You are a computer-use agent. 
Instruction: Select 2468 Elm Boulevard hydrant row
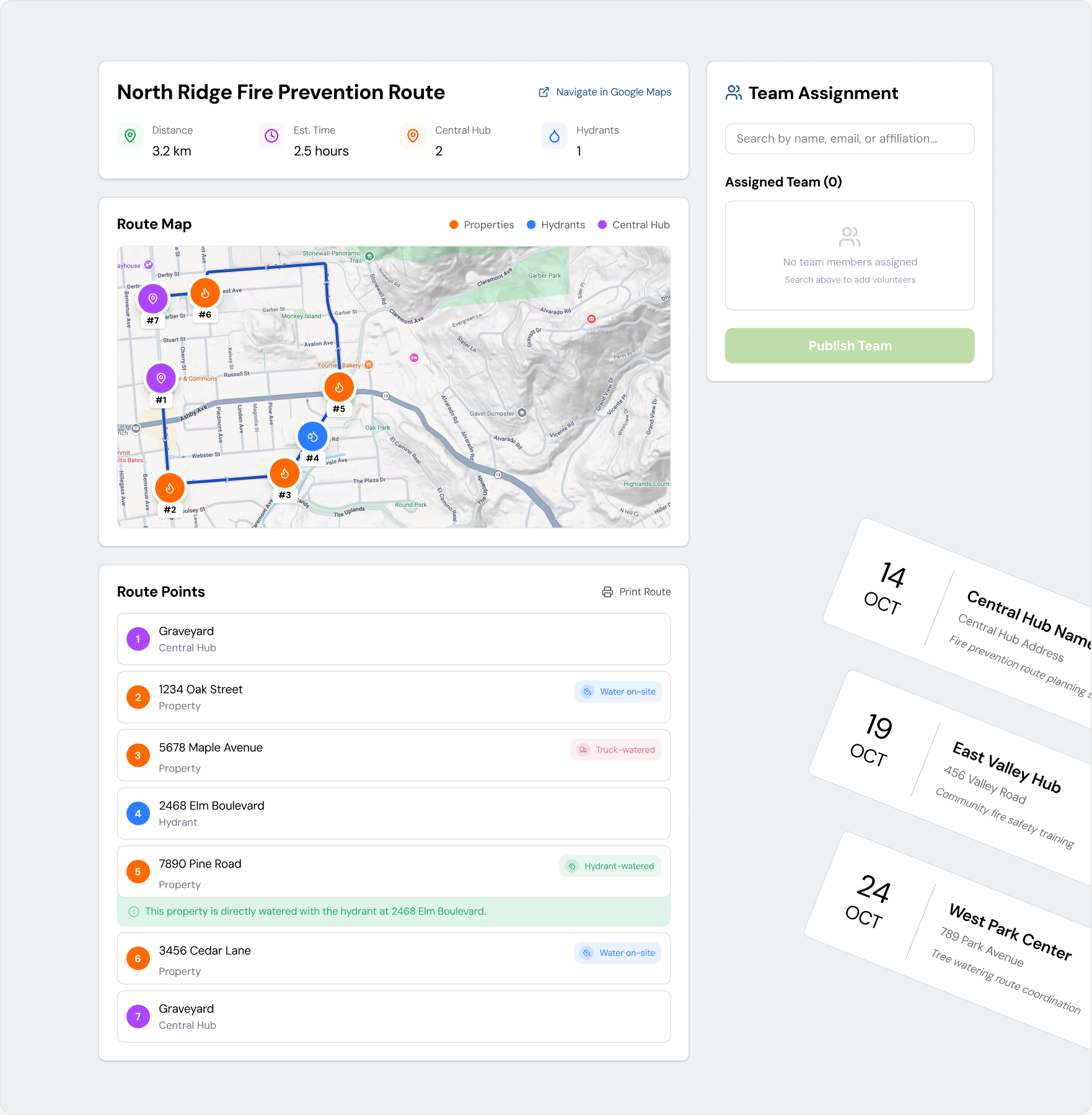coord(394,814)
